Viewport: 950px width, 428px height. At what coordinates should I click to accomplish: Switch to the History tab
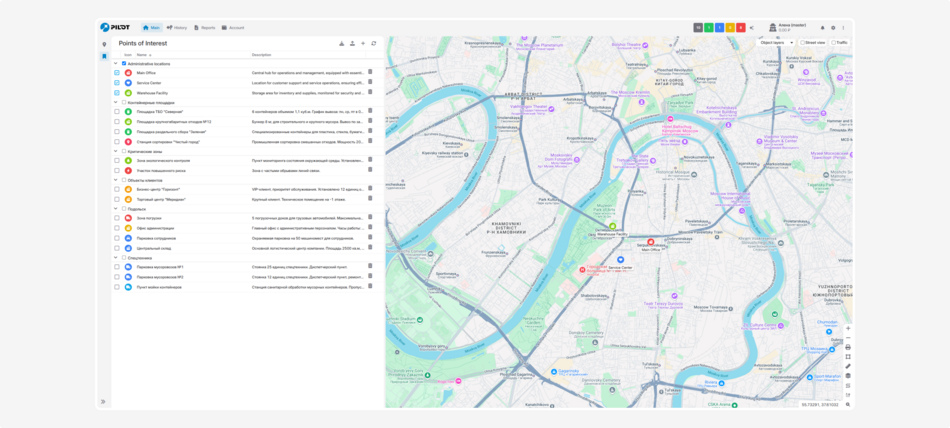[x=177, y=28]
